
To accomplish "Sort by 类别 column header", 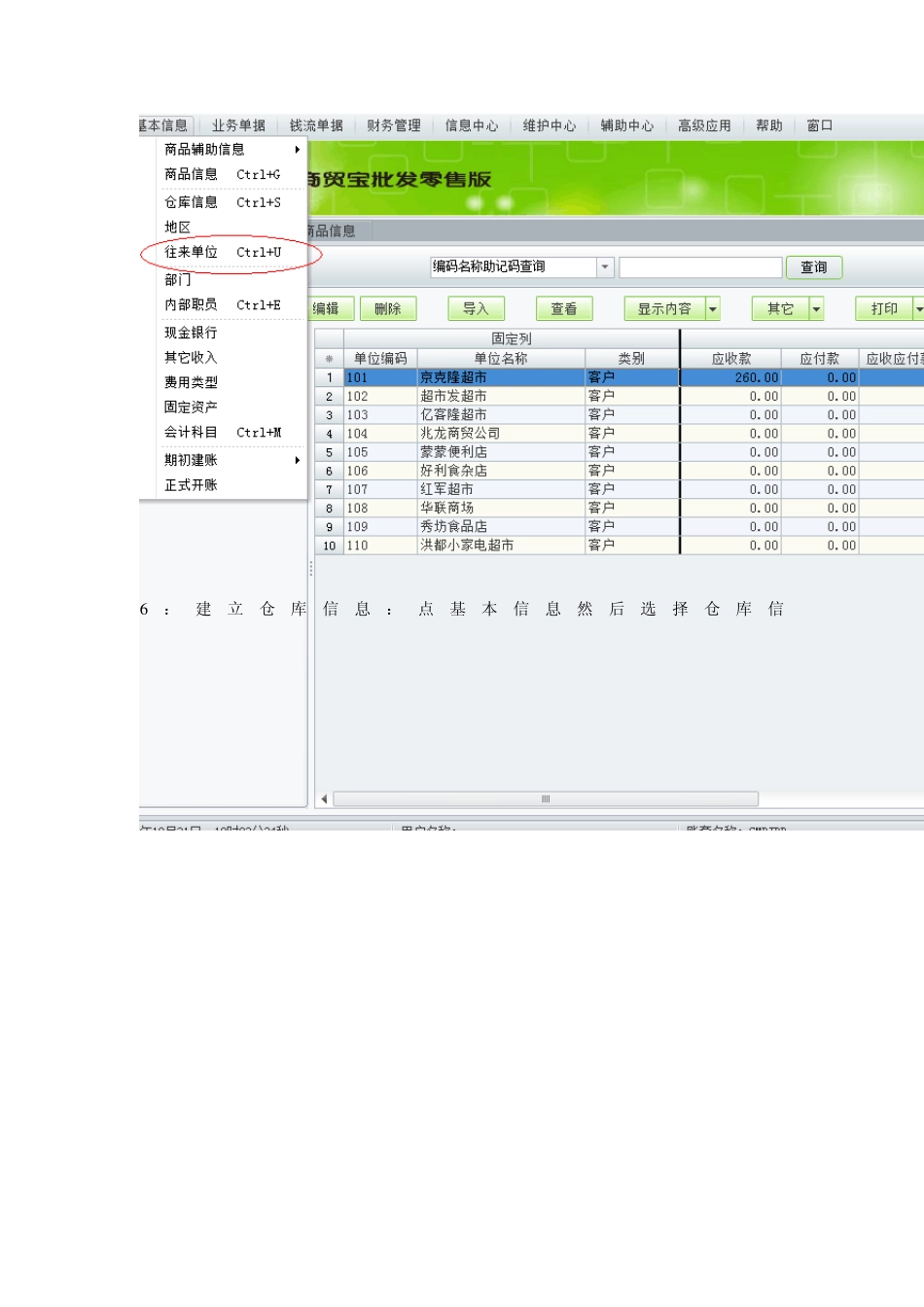I will tap(631, 358).
